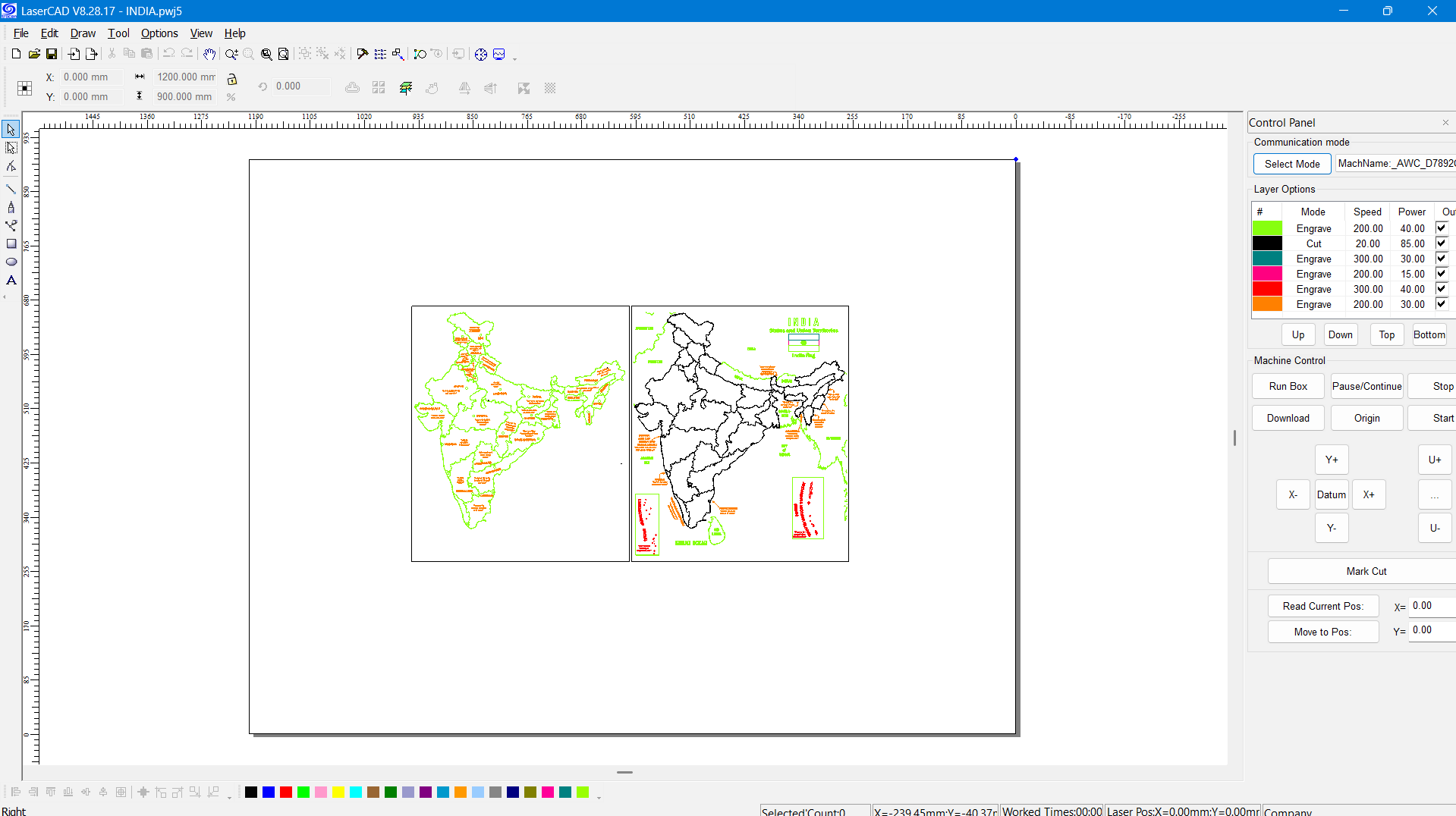The image size is (1456, 816).
Task: Open the View menu
Action: tap(201, 33)
